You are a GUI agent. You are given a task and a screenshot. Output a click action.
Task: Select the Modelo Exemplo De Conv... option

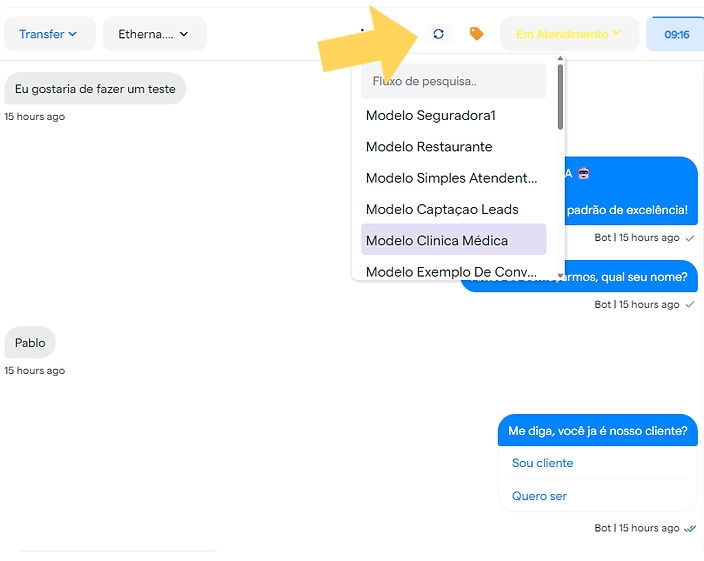(x=451, y=271)
